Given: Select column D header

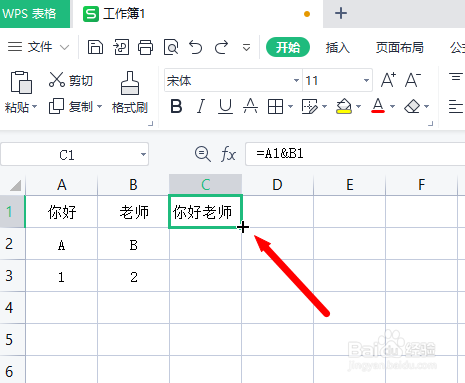Looking at the screenshot, I should (277, 185).
